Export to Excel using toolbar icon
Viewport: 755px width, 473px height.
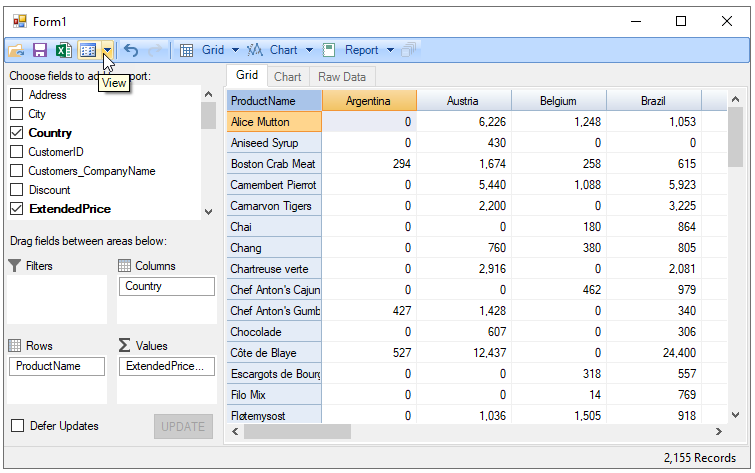point(63,50)
